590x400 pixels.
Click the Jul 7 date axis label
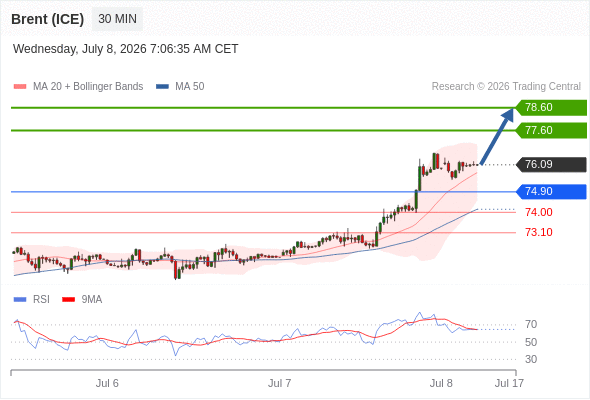279,383
